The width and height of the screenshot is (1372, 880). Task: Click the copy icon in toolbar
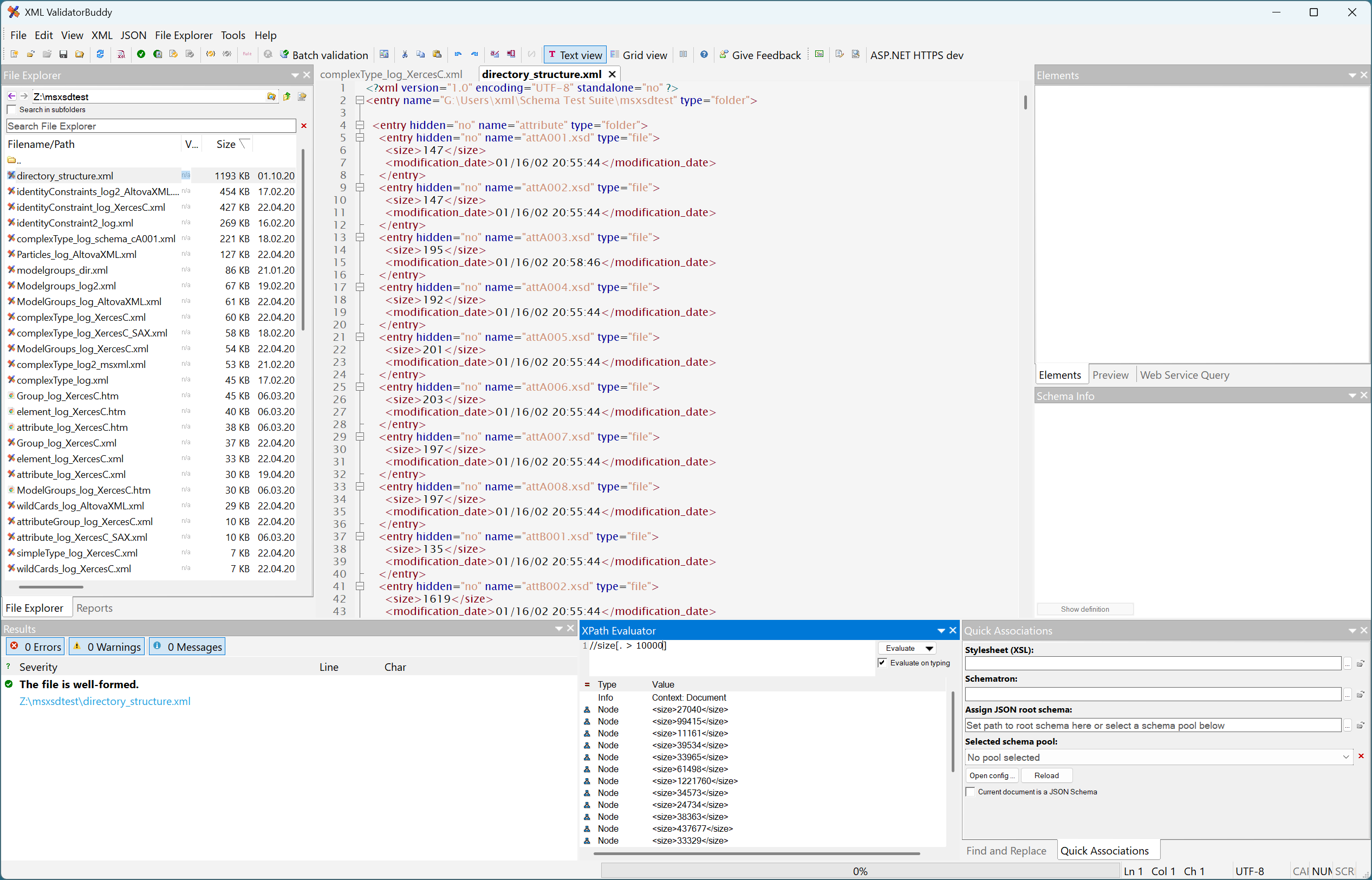click(x=421, y=54)
